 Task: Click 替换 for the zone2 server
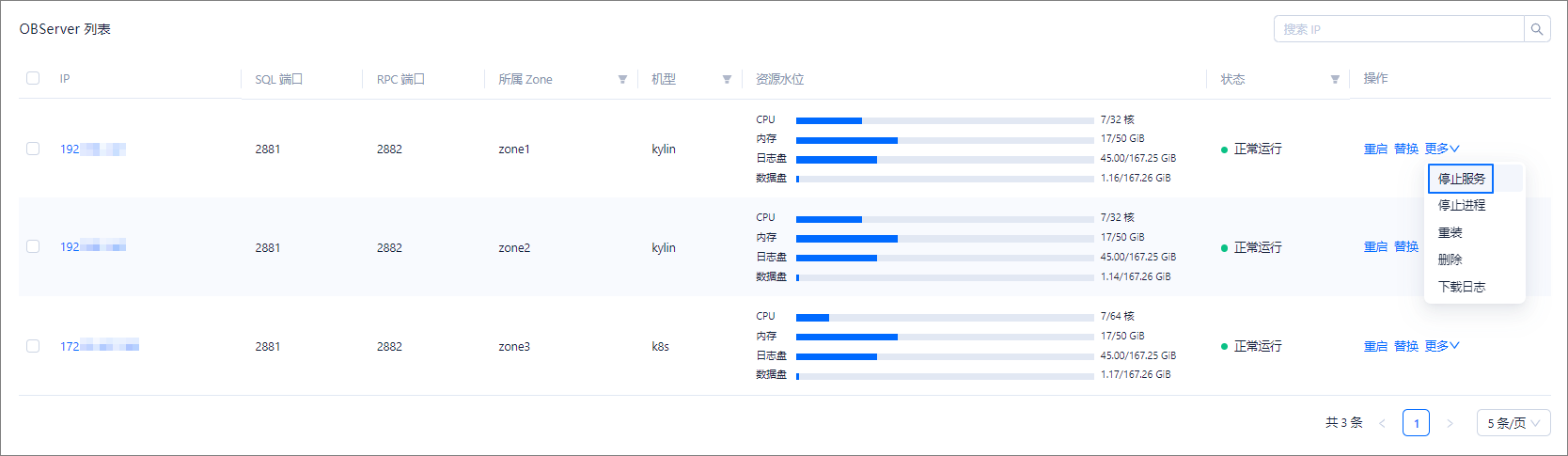[x=1406, y=247]
